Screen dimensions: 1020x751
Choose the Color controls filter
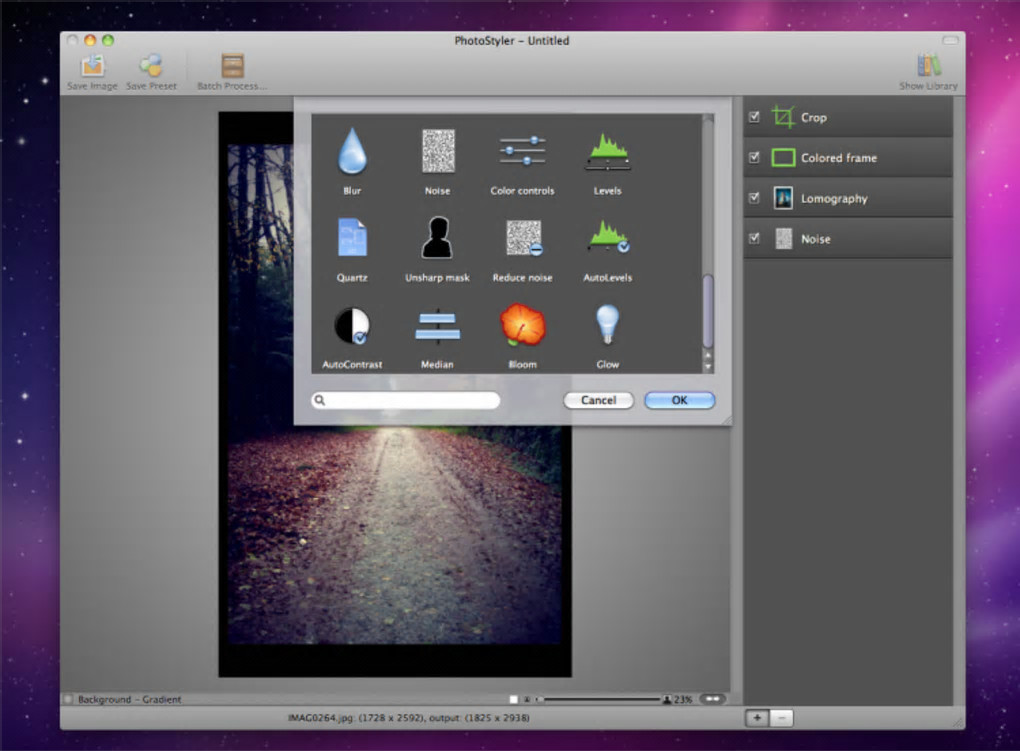[522, 152]
